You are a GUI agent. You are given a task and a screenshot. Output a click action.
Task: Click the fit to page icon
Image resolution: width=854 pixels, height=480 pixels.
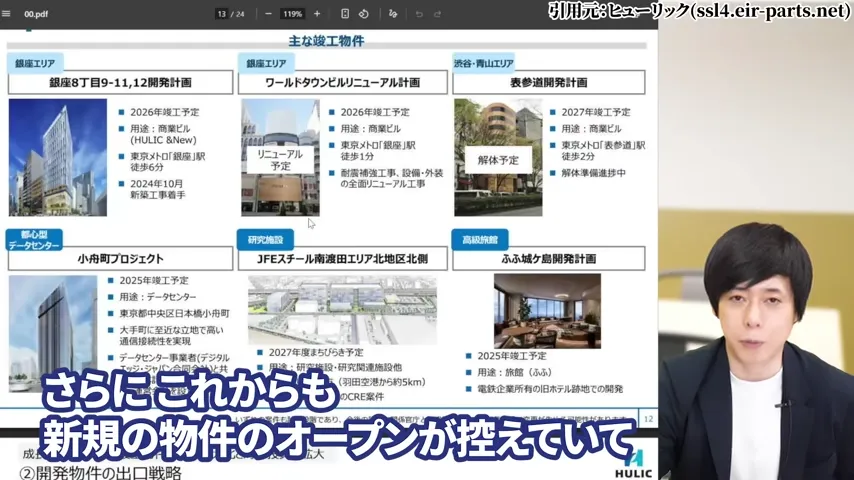(345, 14)
